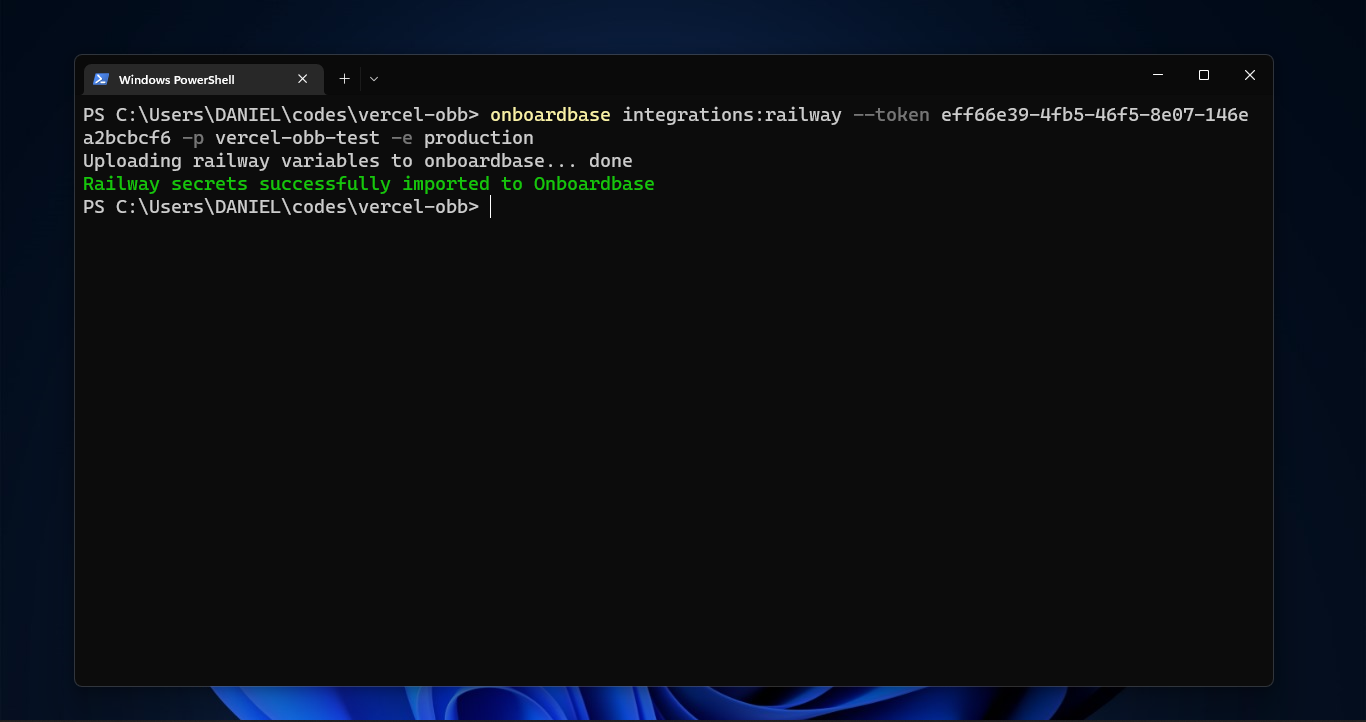
Task: Click the last prompt line with cursor
Action: pos(287,207)
